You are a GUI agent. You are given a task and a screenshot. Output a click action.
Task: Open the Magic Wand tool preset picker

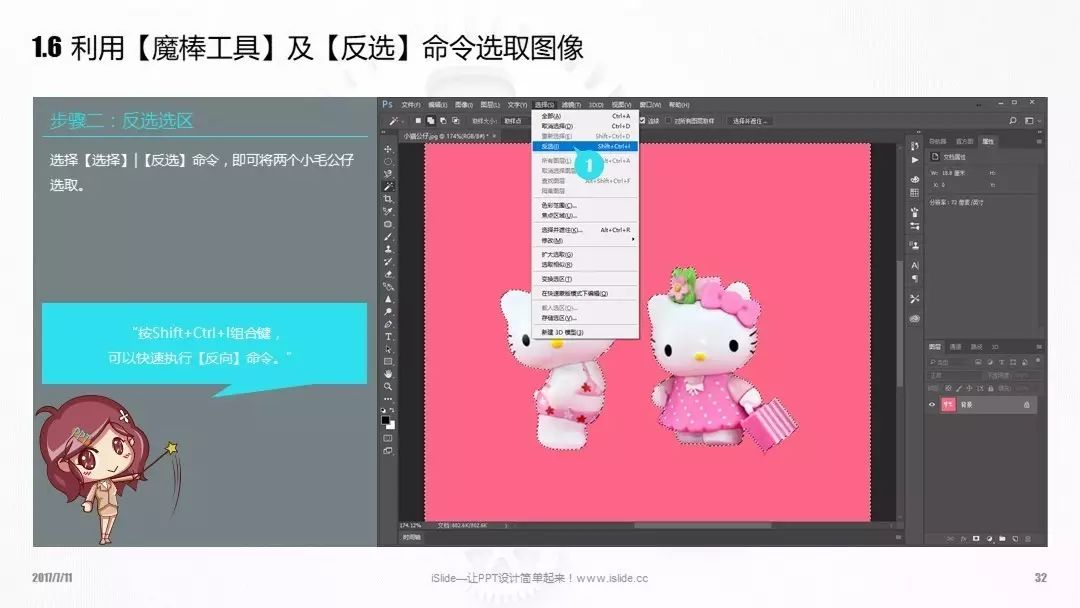396,120
